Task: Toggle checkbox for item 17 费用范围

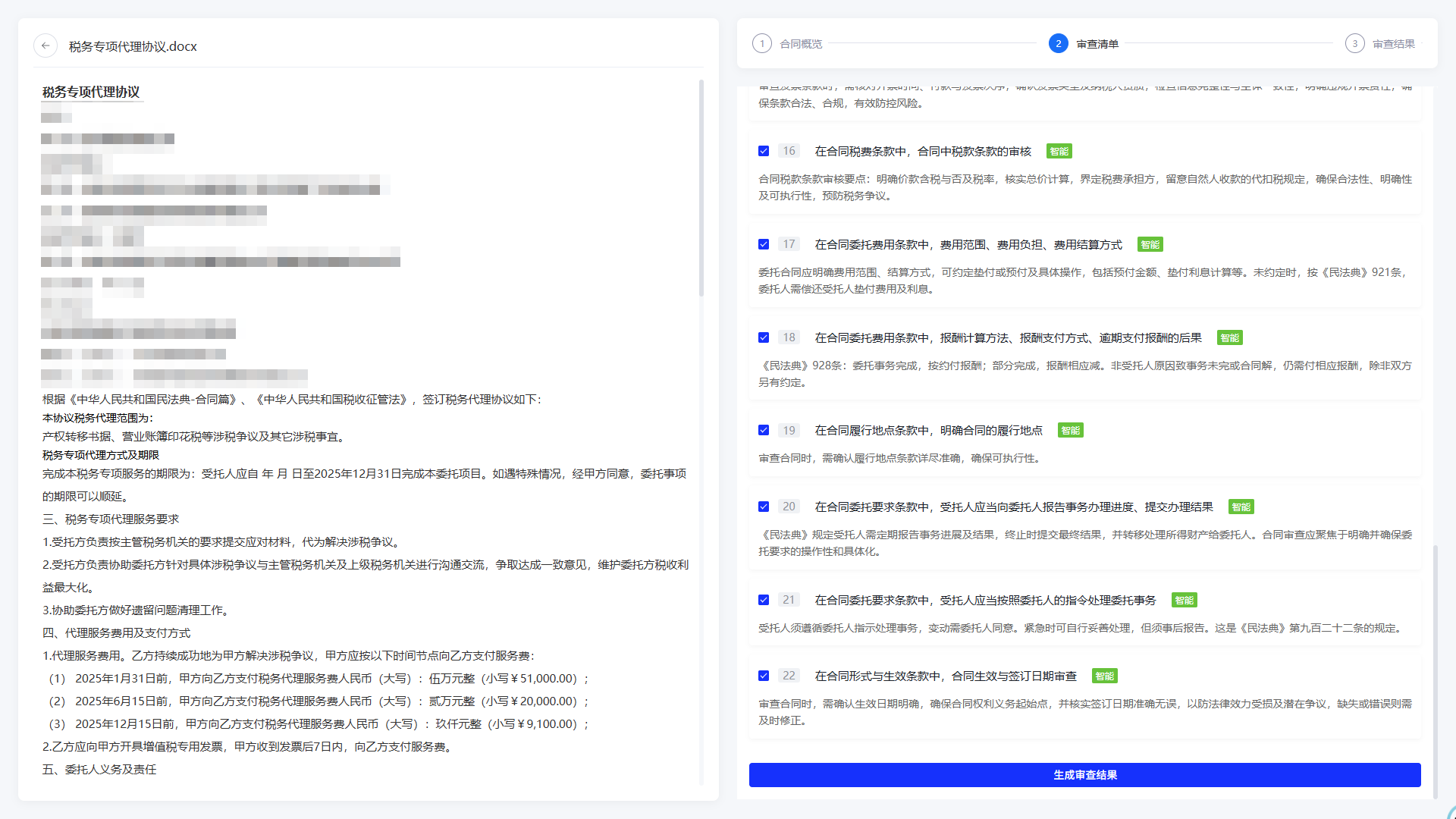Action: coord(764,245)
